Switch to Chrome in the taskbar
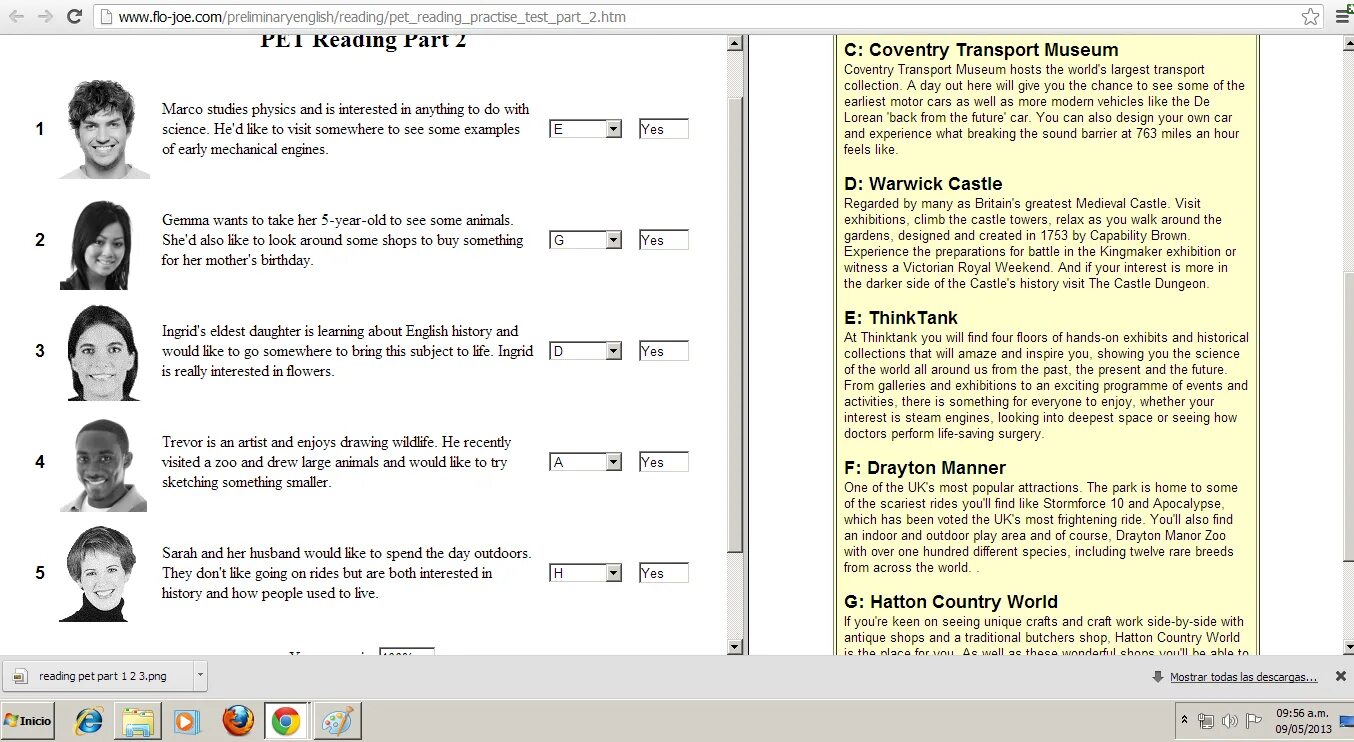 click(286, 720)
